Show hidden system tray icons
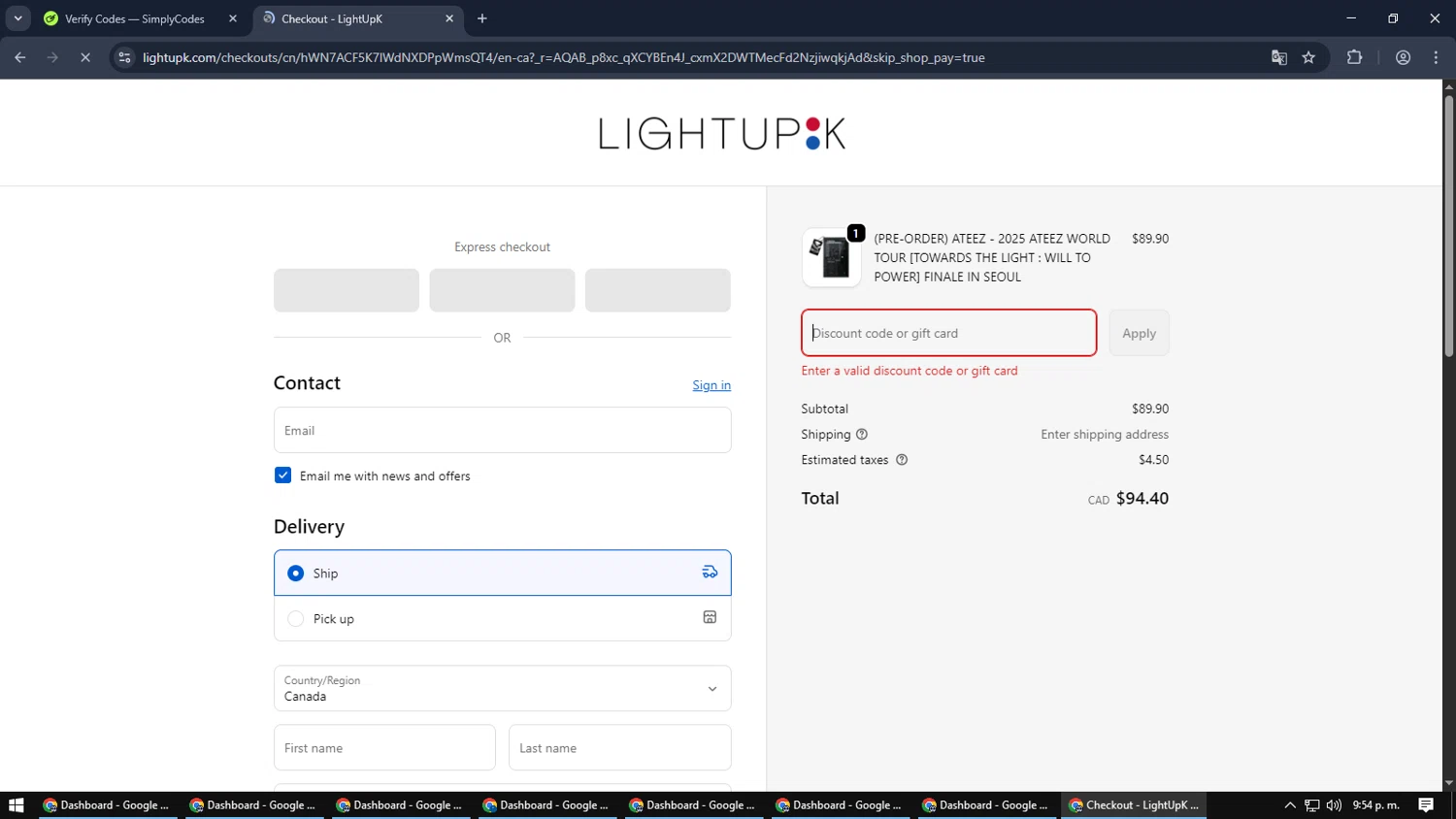This screenshot has width=1456, height=819. [x=1290, y=805]
